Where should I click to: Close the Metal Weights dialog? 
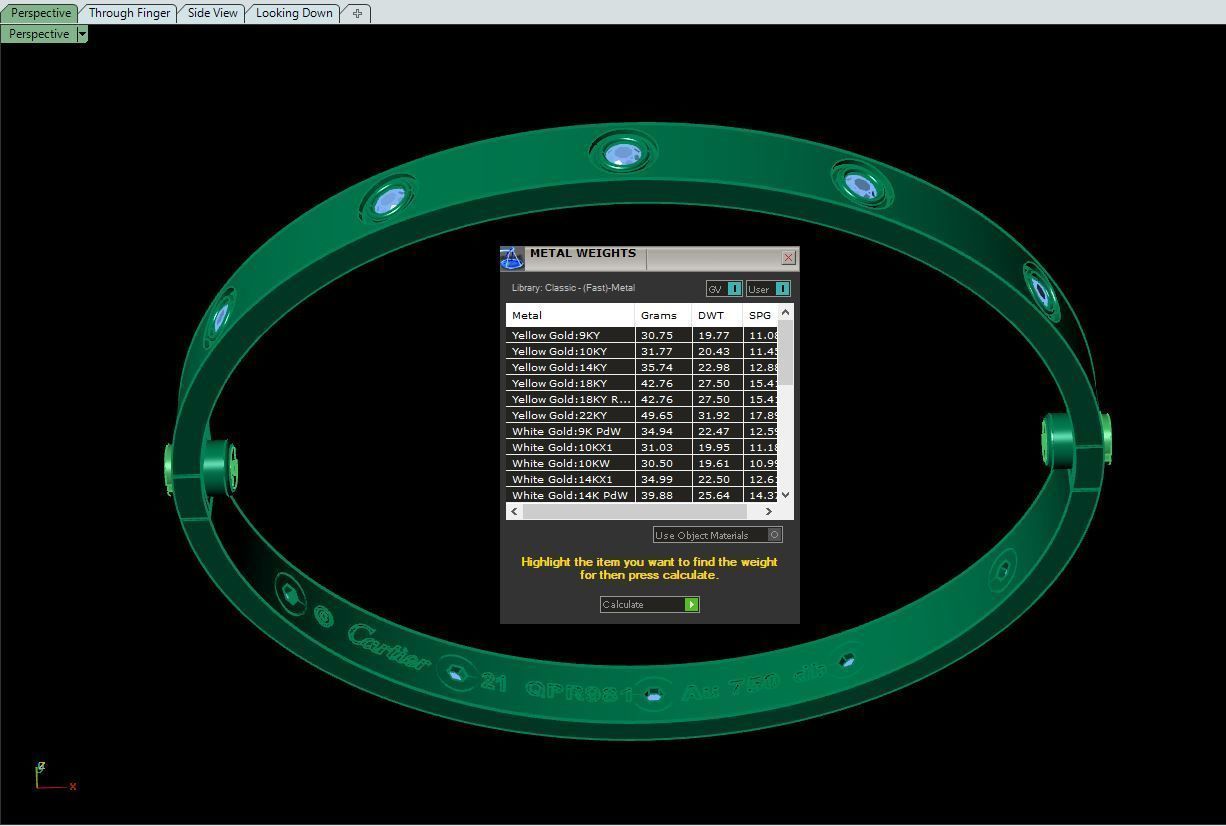pyautogui.click(x=788, y=258)
